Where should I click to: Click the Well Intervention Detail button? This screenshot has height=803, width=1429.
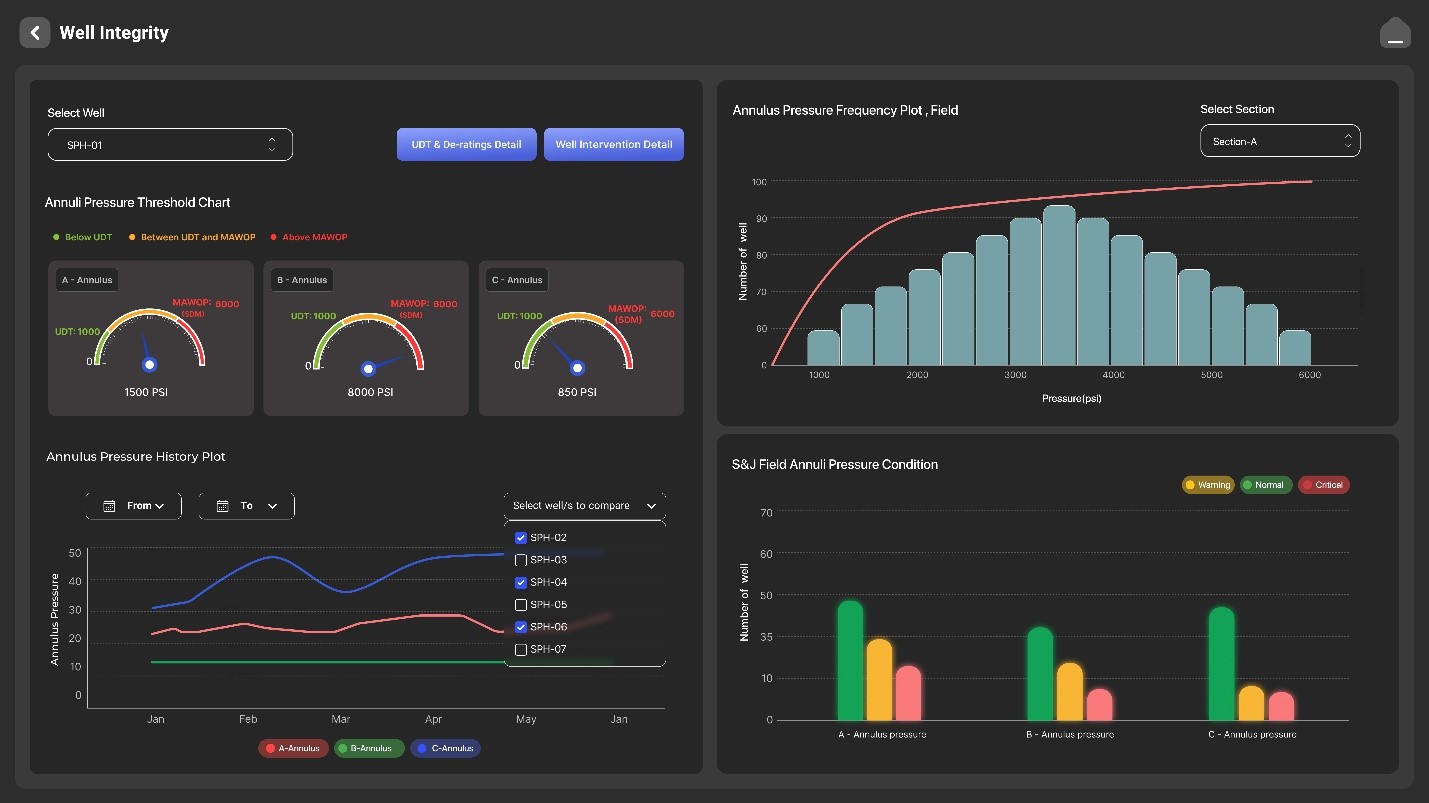pyautogui.click(x=613, y=144)
